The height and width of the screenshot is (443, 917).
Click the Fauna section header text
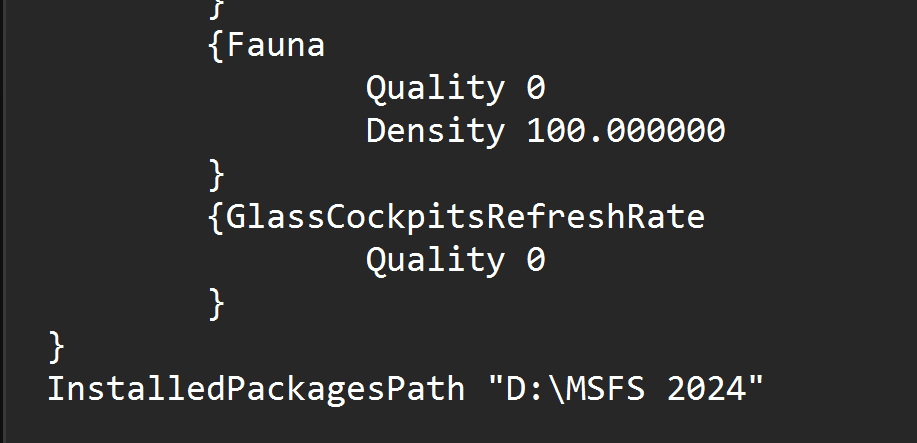pyautogui.click(x=275, y=45)
